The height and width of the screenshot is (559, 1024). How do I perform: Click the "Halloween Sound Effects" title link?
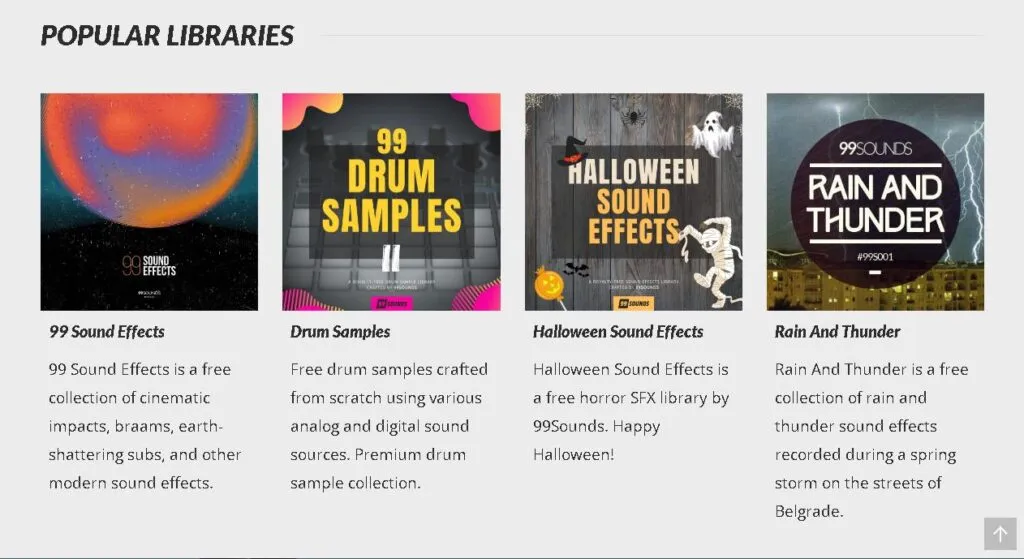pyautogui.click(x=618, y=332)
